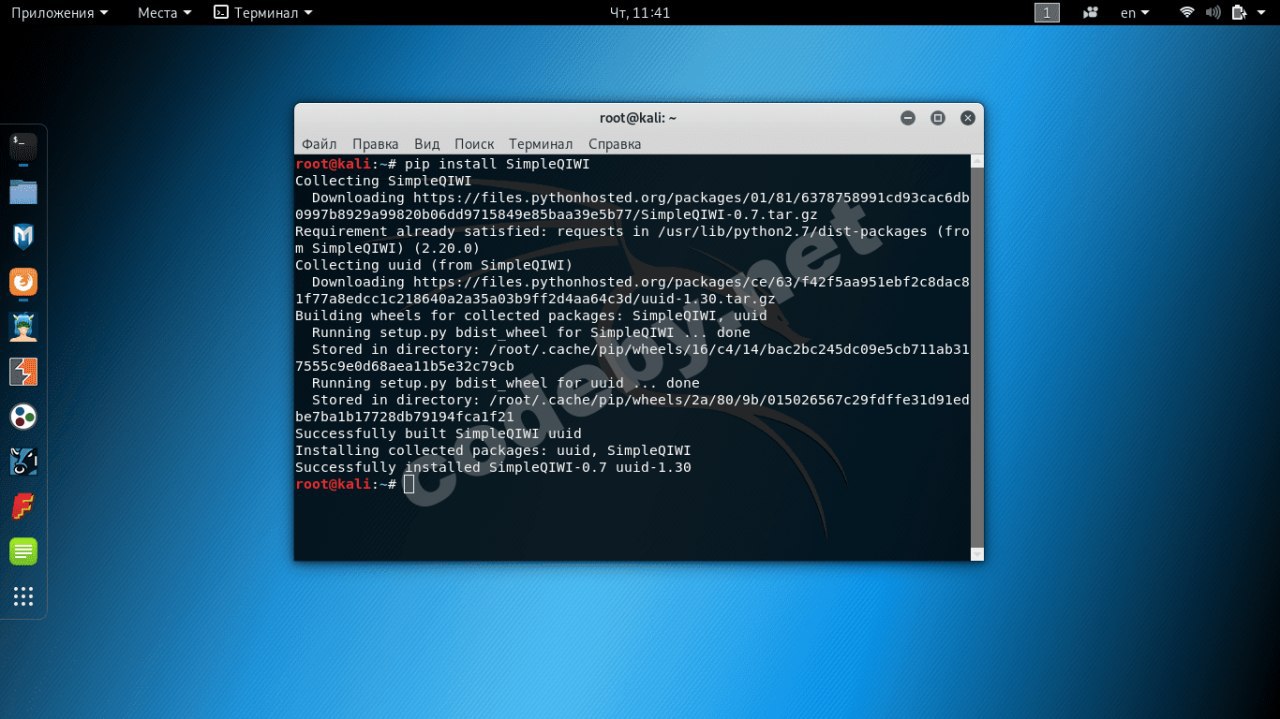
Task: Click 'Successfully installed SimpleQIWI-0.7 uuid-1.30' line
Action: pos(493,468)
